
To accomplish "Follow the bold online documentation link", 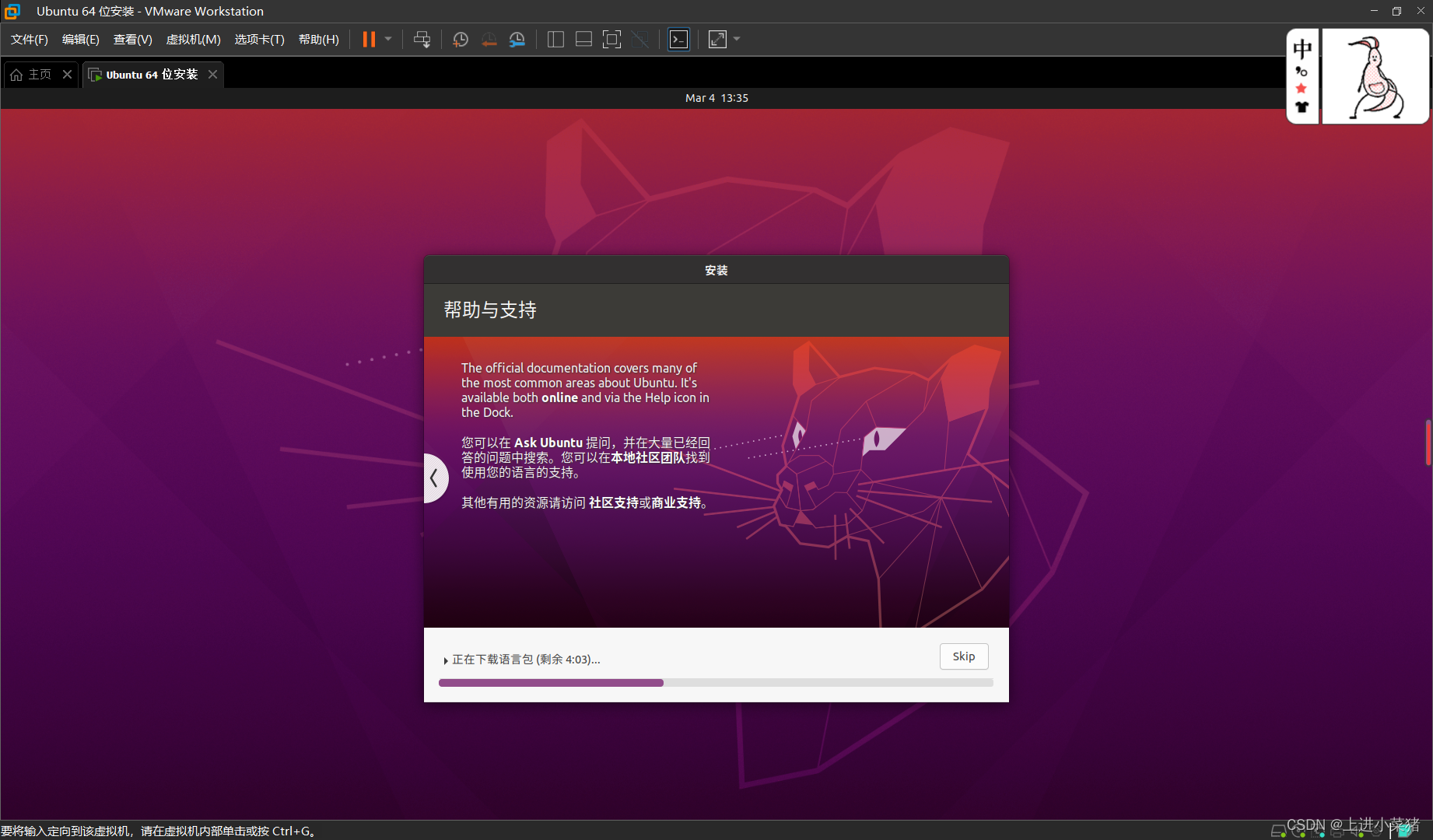I will [x=559, y=397].
